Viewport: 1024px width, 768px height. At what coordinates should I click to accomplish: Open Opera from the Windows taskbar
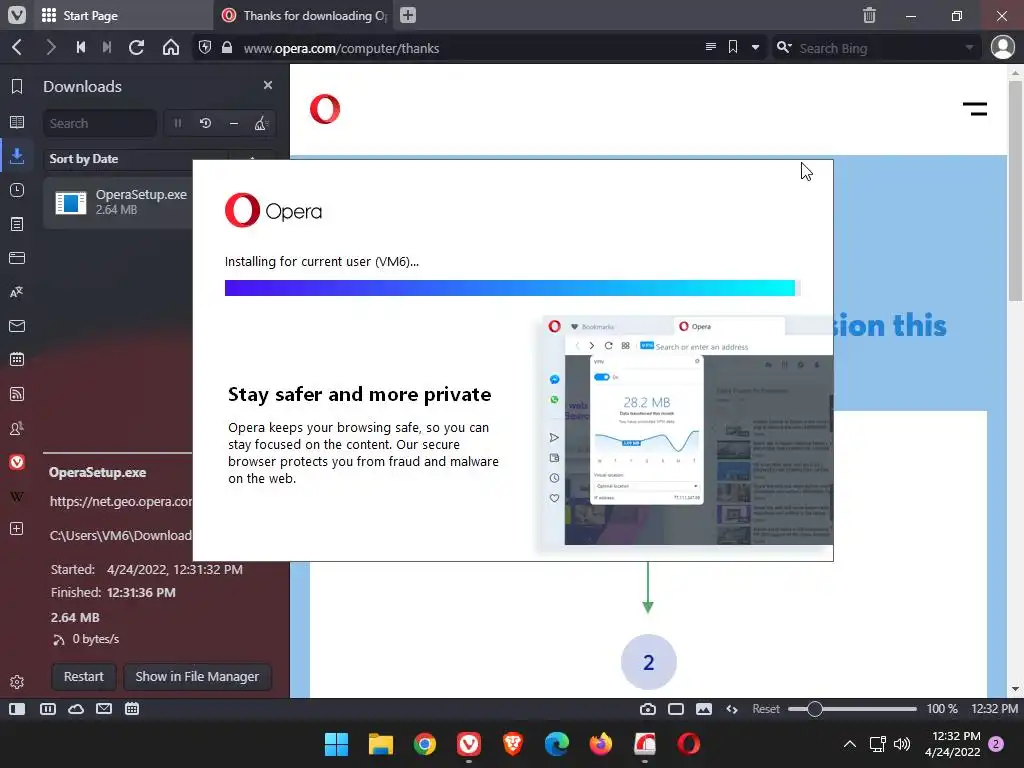(x=688, y=744)
